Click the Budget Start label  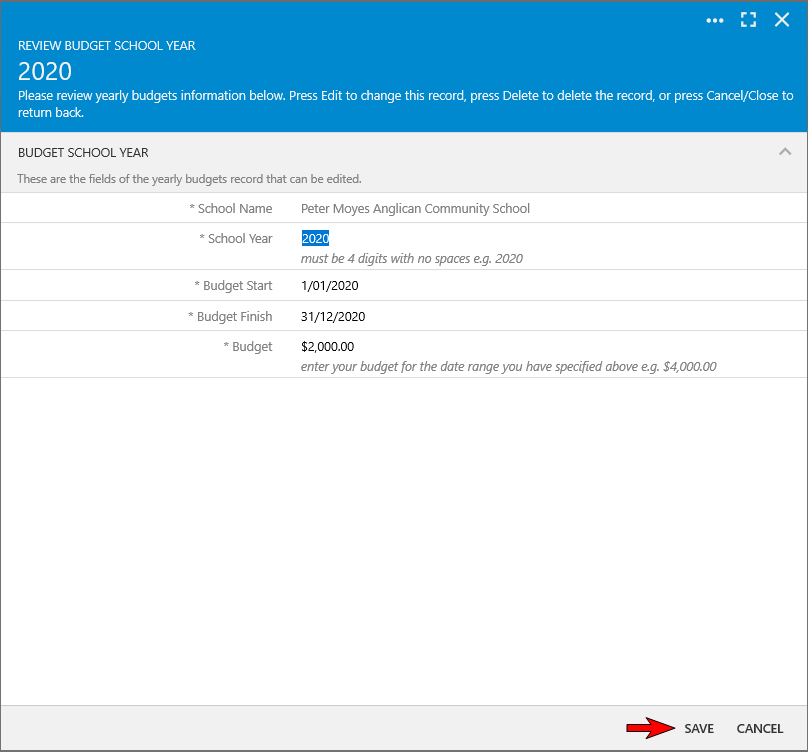coord(236,286)
